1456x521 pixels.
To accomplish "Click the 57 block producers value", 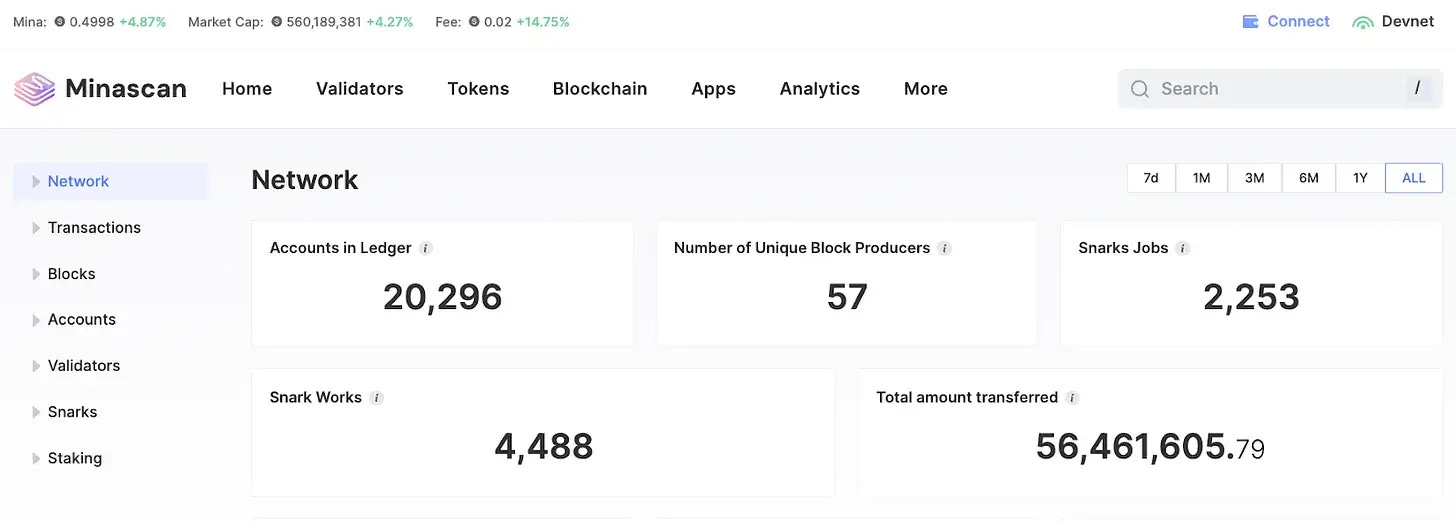I will click(x=847, y=297).
